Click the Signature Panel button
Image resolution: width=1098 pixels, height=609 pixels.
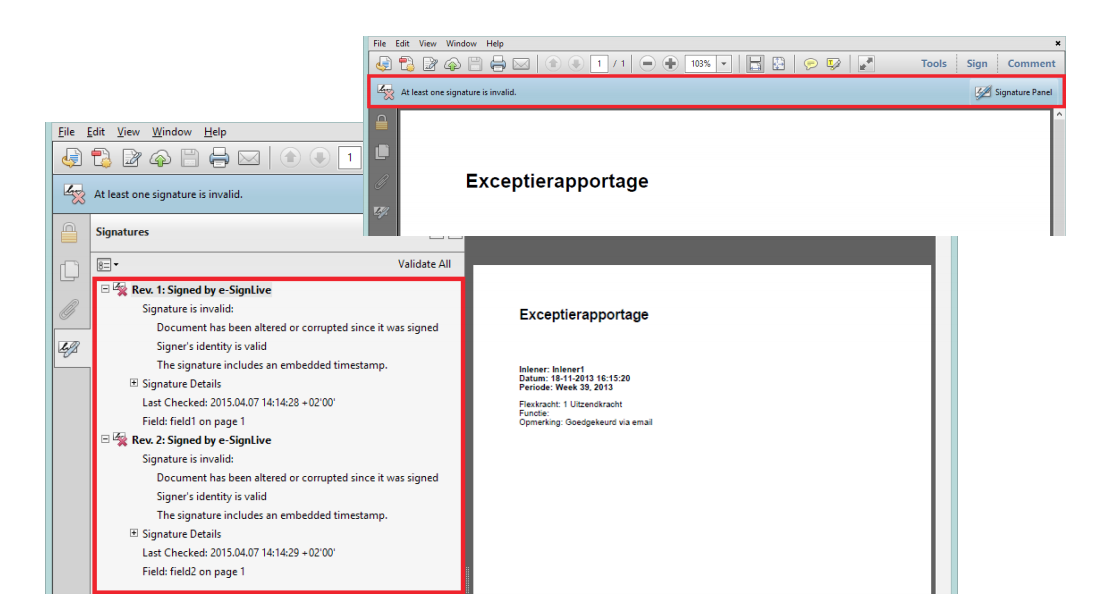1014,92
